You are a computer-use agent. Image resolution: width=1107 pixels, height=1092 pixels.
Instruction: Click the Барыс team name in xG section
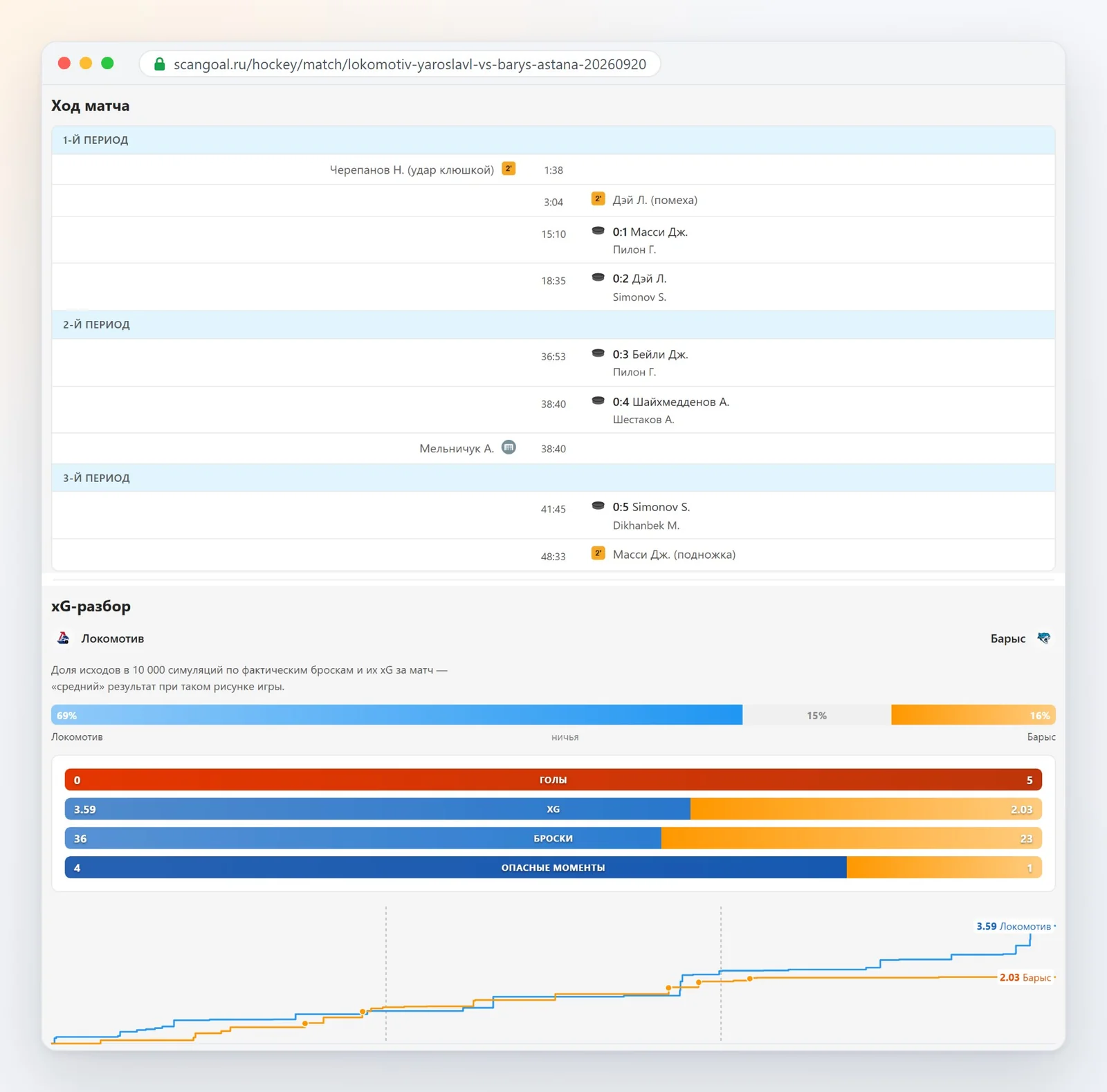(1008, 638)
